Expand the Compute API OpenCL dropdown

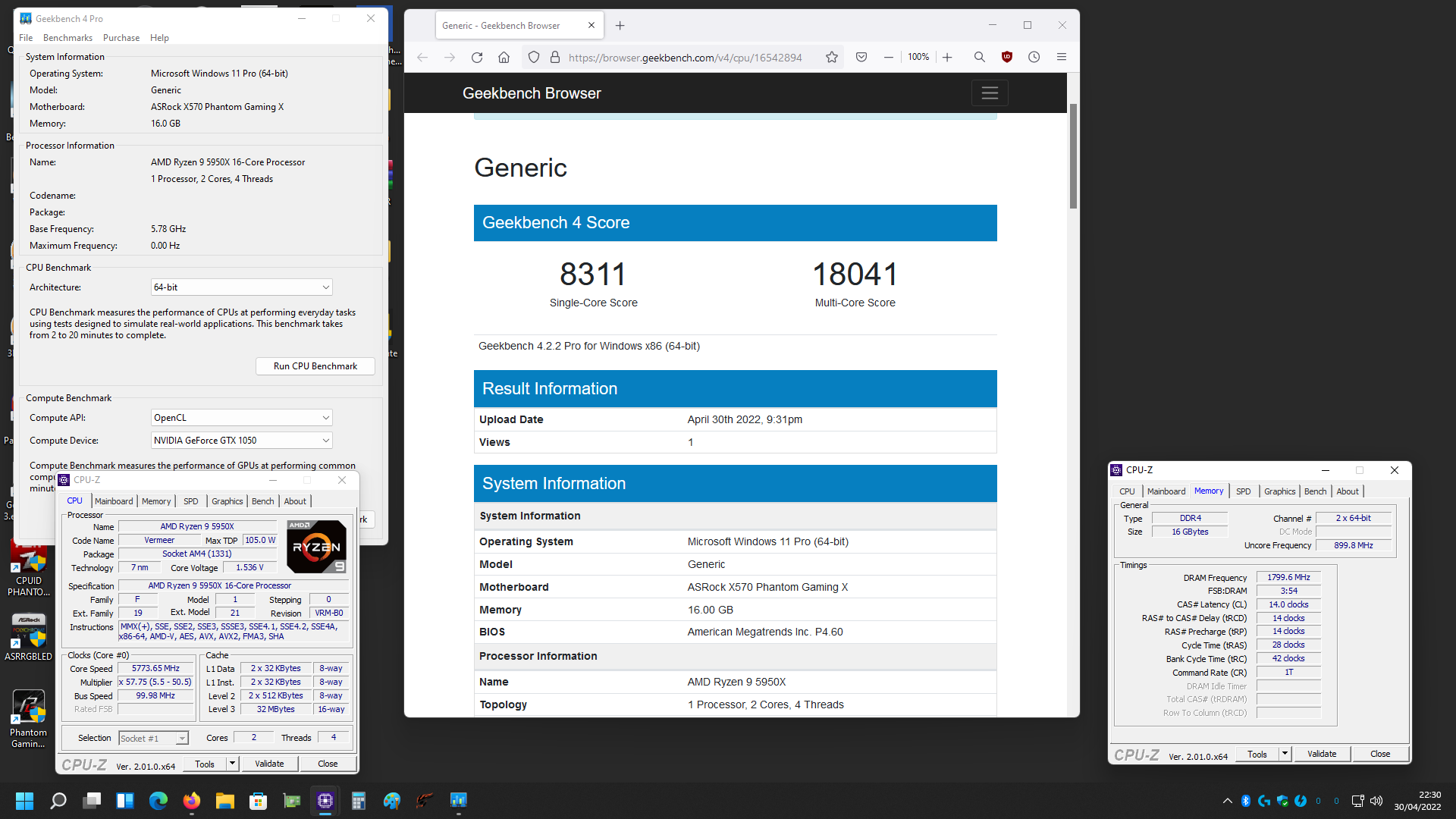241,418
